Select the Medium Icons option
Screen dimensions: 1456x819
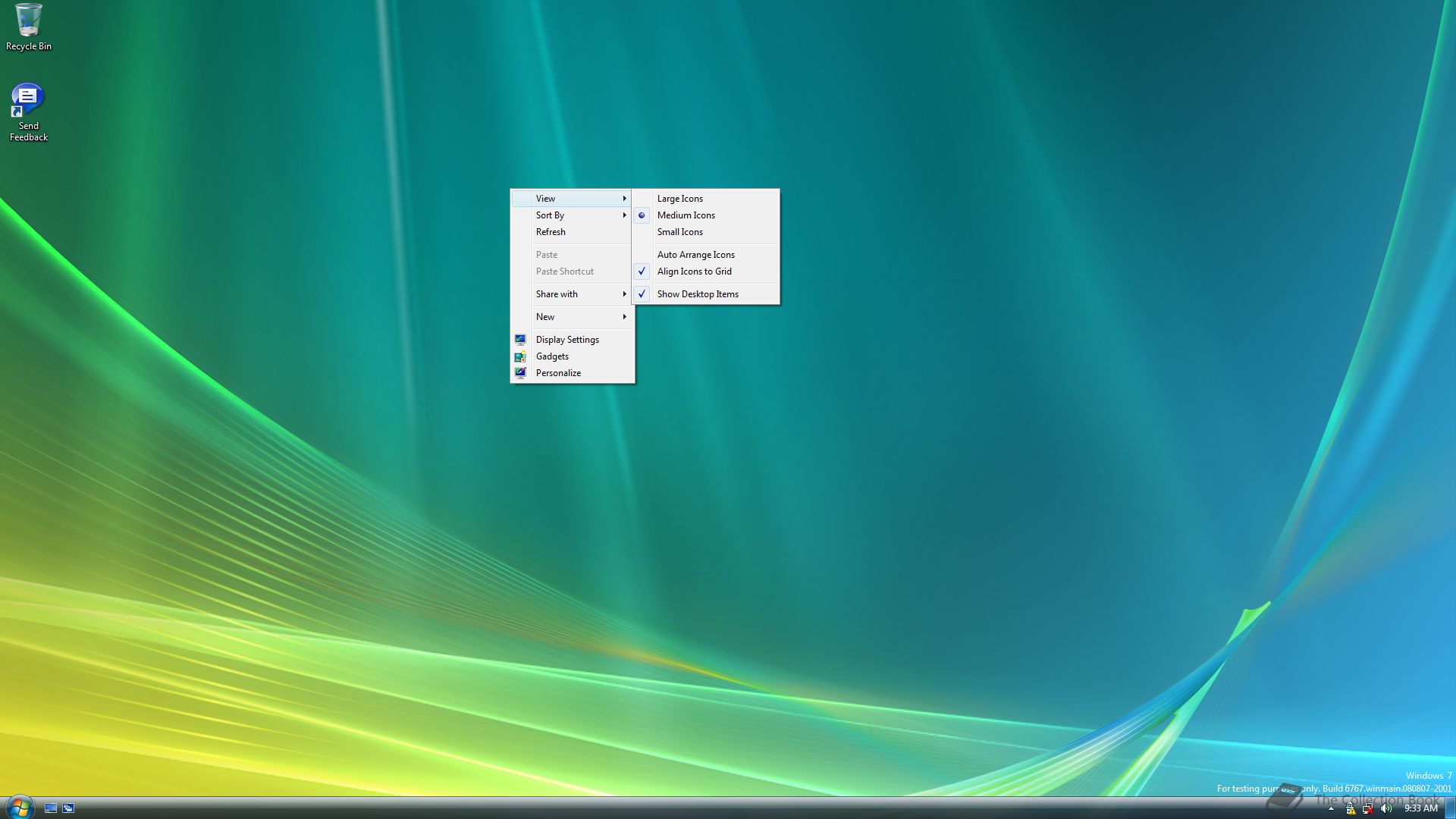point(705,215)
